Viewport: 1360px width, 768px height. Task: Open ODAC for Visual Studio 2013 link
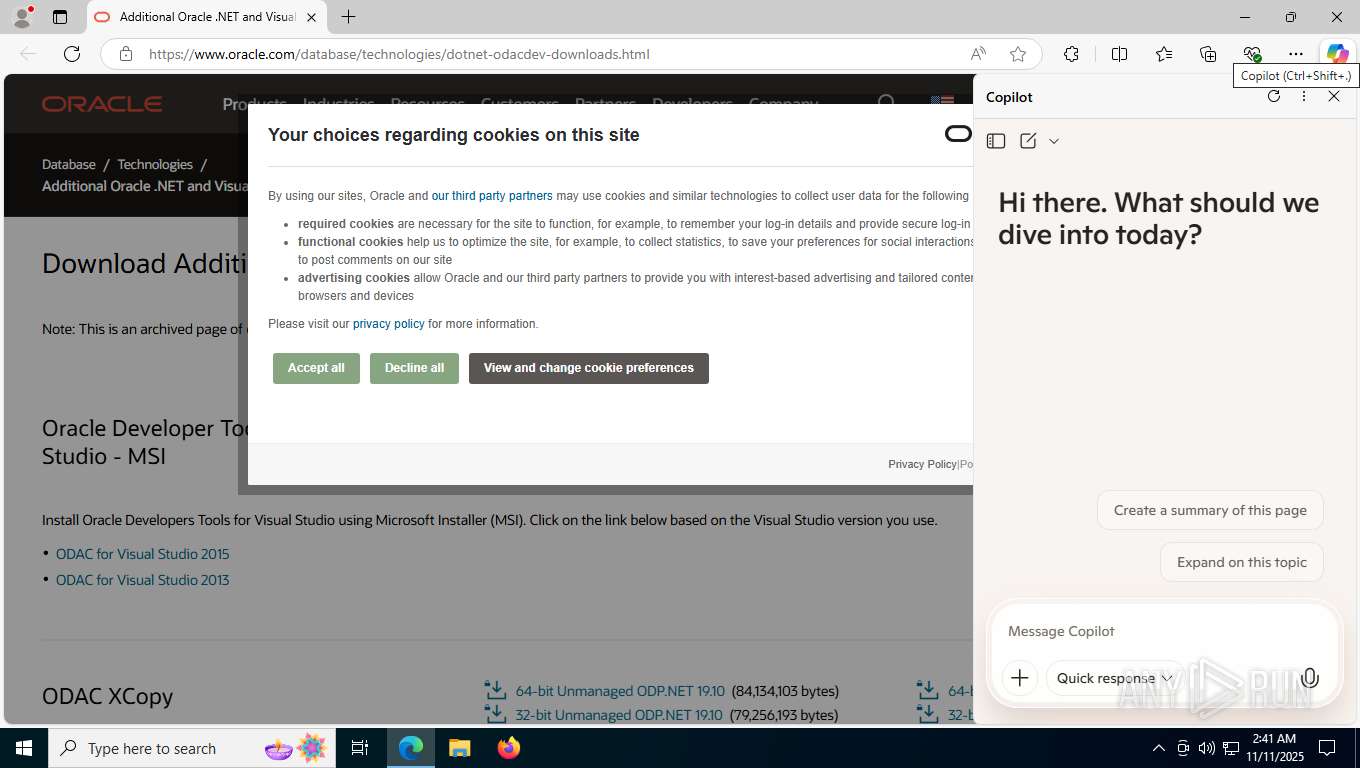coord(142,580)
